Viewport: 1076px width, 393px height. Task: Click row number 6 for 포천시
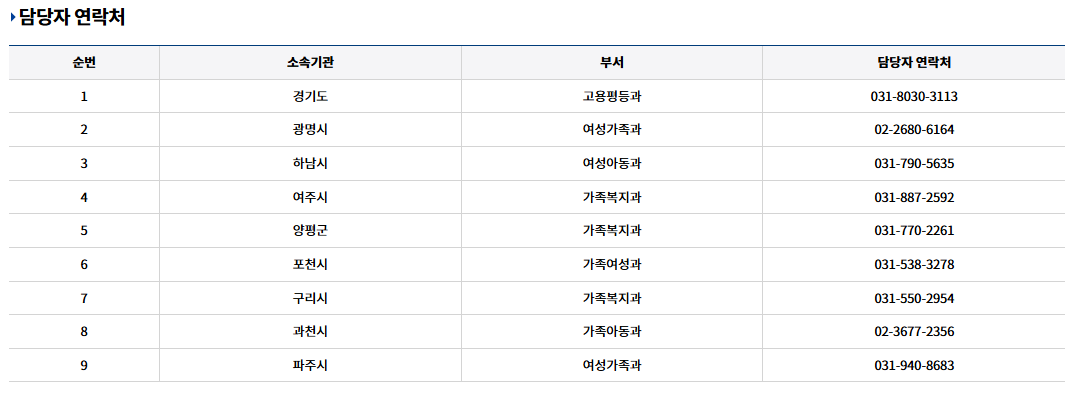point(84,265)
